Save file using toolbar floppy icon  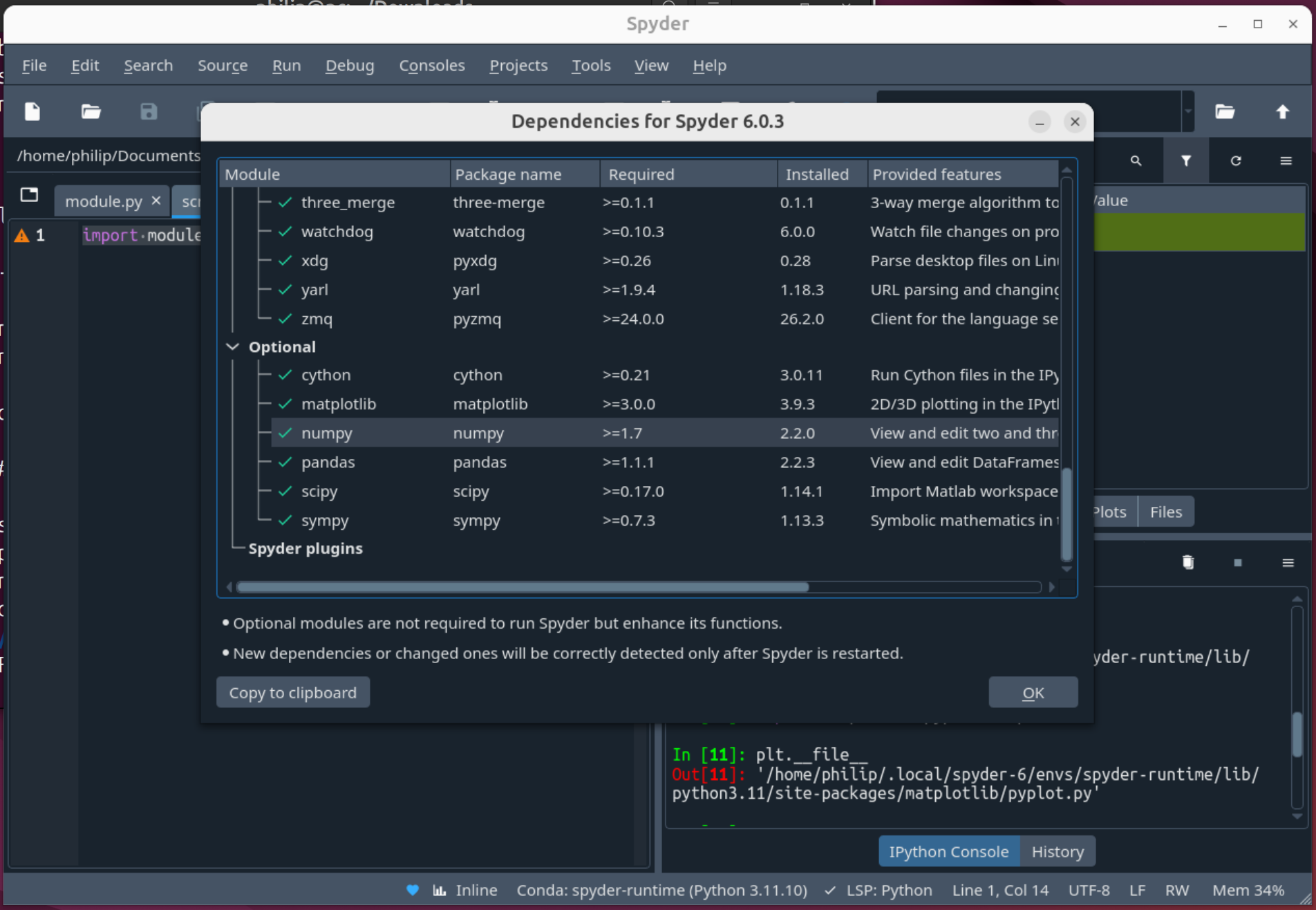click(149, 111)
